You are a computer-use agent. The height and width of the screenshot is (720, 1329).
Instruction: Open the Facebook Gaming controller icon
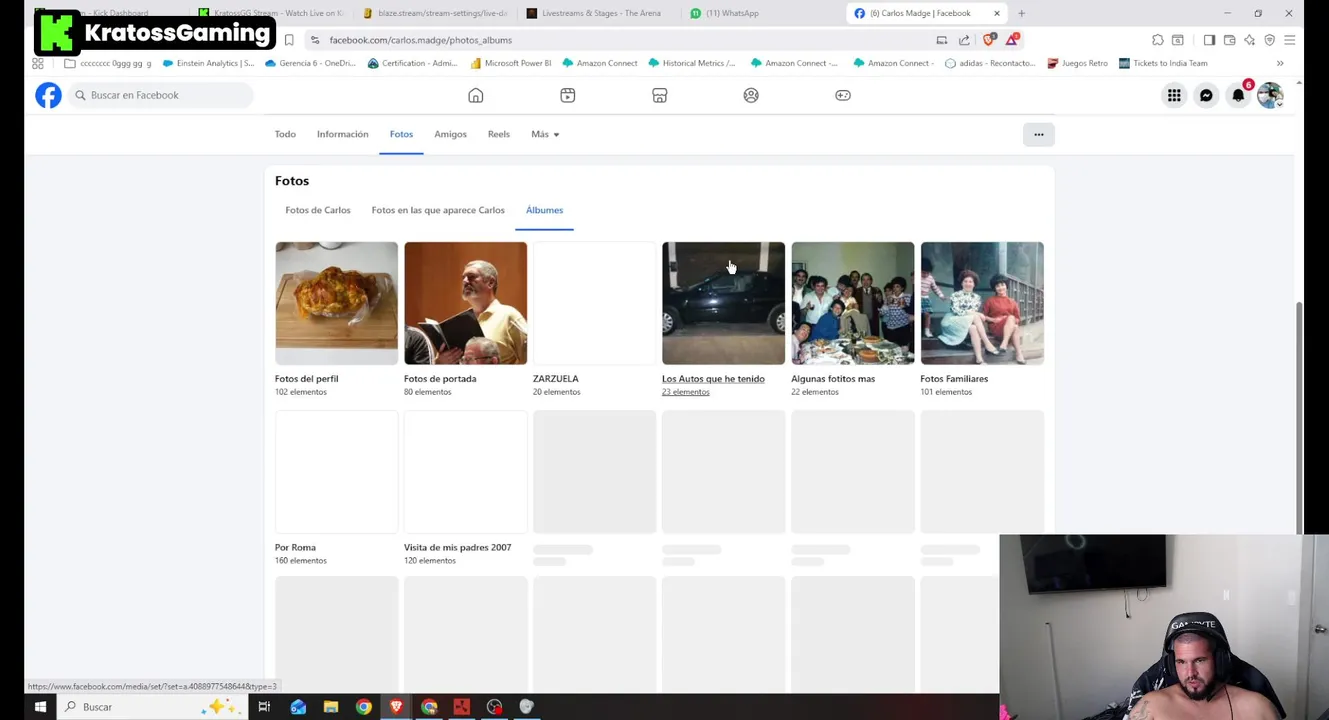click(x=843, y=95)
